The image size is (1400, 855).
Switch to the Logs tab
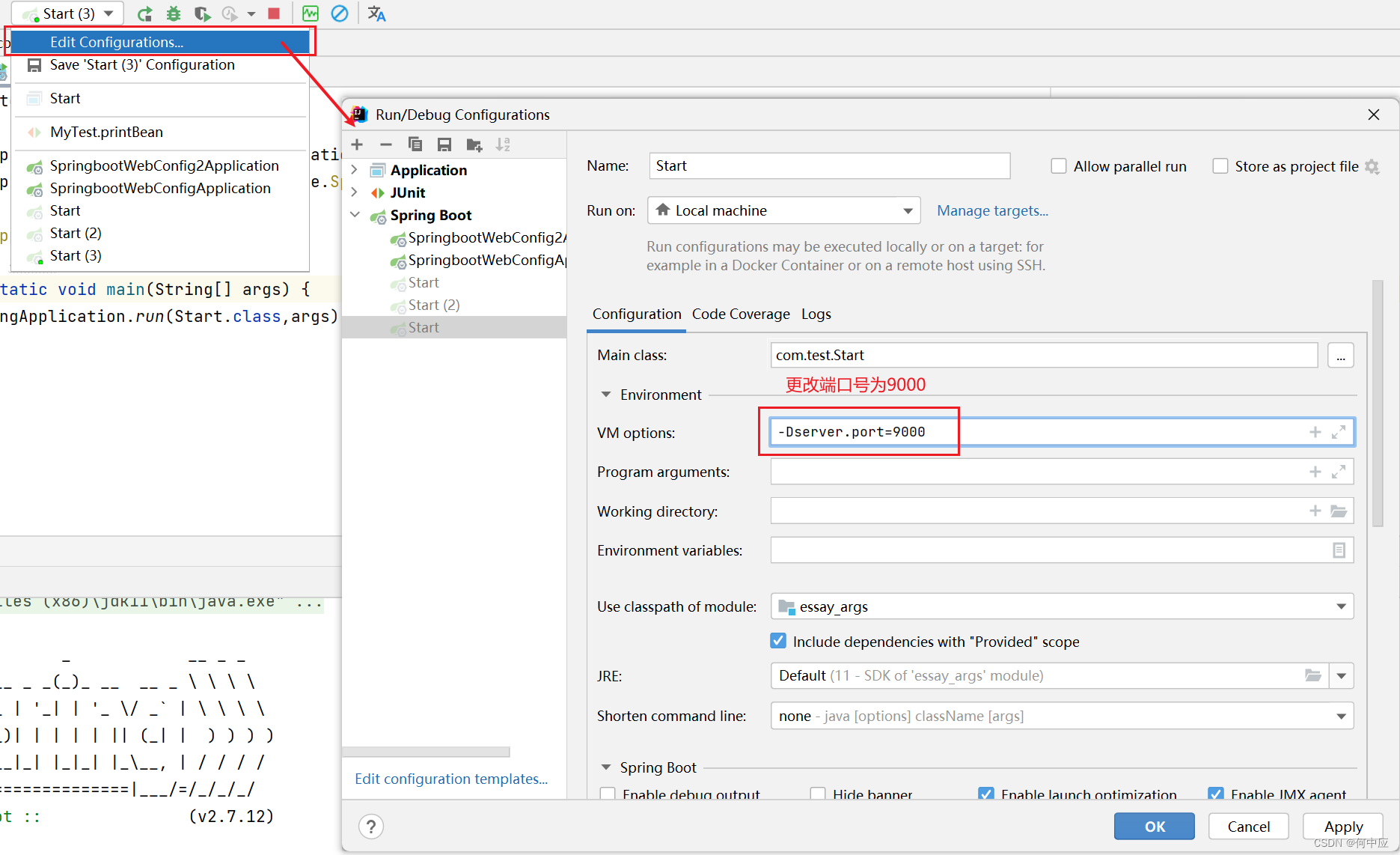pyautogui.click(x=816, y=314)
